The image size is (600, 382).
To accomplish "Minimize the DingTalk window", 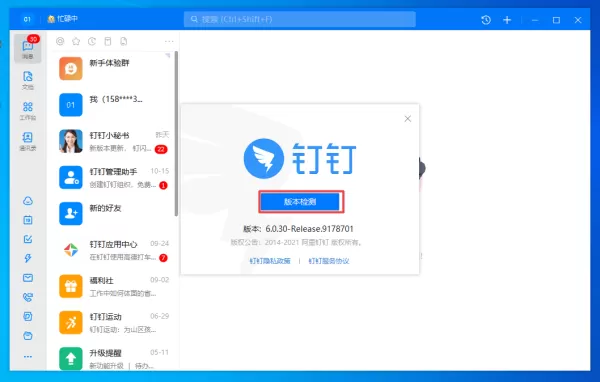I will (x=535, y=20).
